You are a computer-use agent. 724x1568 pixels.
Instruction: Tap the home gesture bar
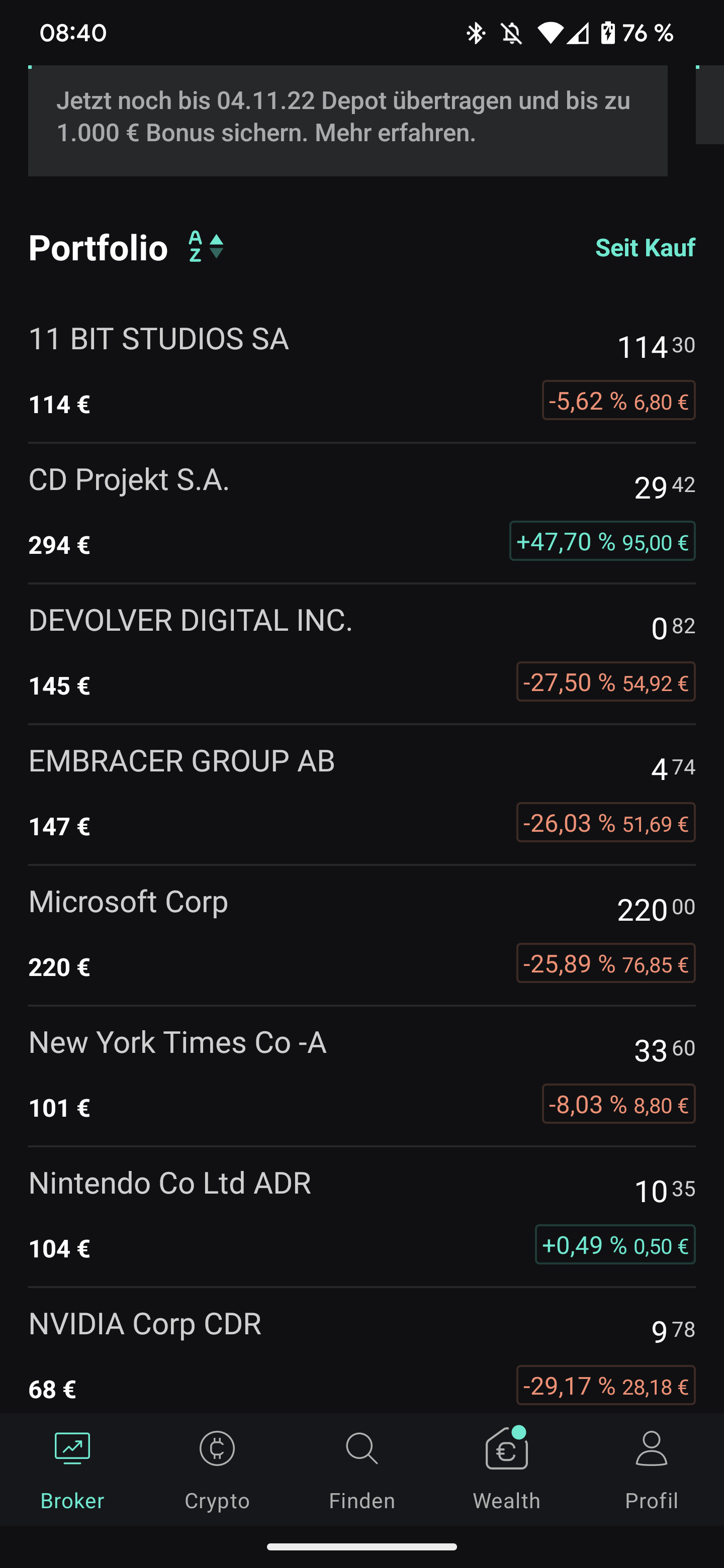point(361,1547)
